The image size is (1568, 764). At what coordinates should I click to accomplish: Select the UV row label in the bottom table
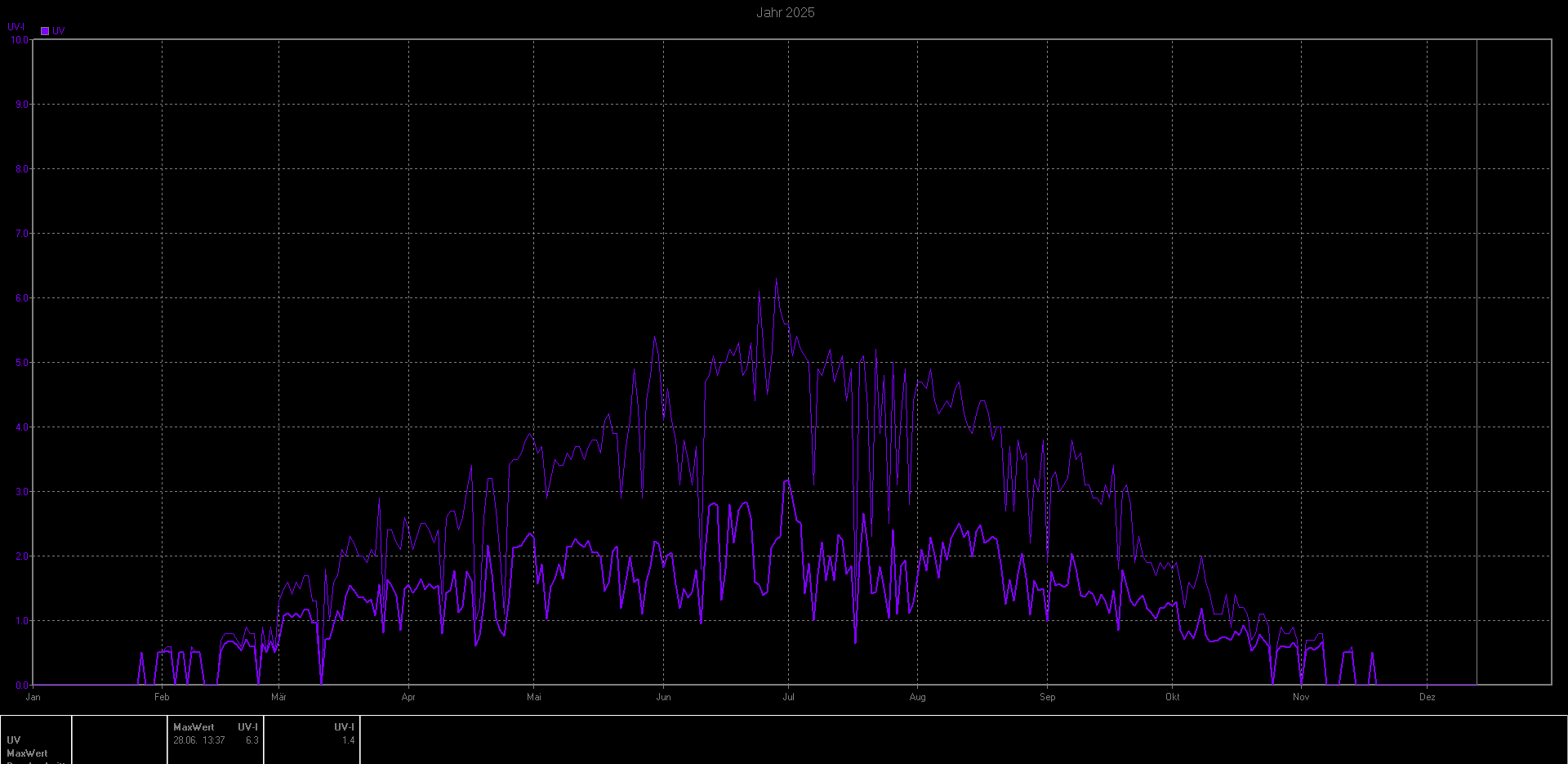click(14, 740)
